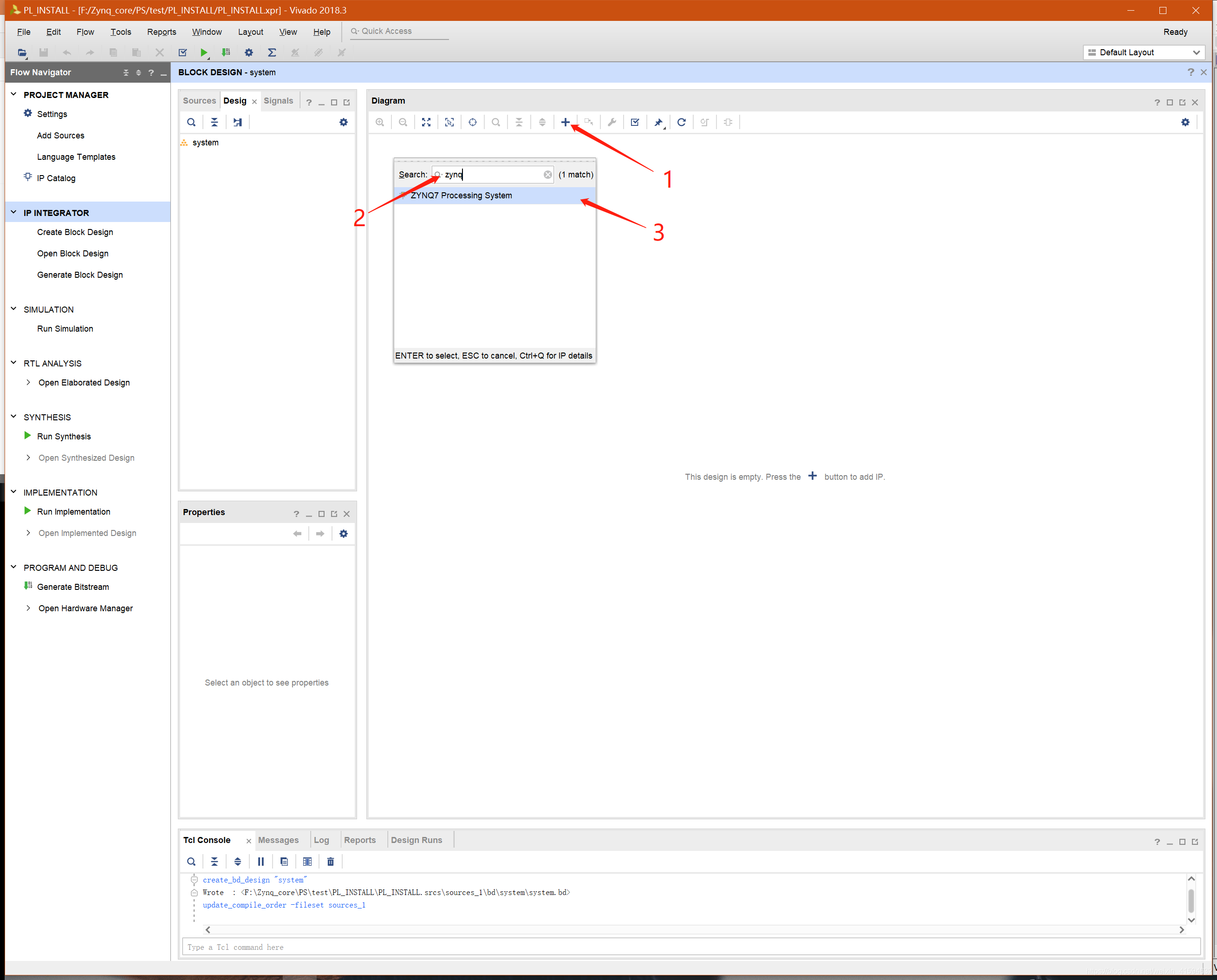The width and height of the screenshot is (1217, 980).
Task: Switch to the Sources tab
Action: [x=199, y=100]
